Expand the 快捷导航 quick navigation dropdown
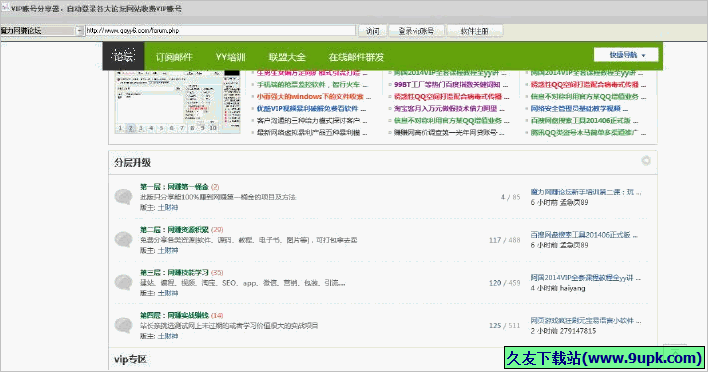The height and width of the screenshot is (372, 708). [x=626, y=55]
